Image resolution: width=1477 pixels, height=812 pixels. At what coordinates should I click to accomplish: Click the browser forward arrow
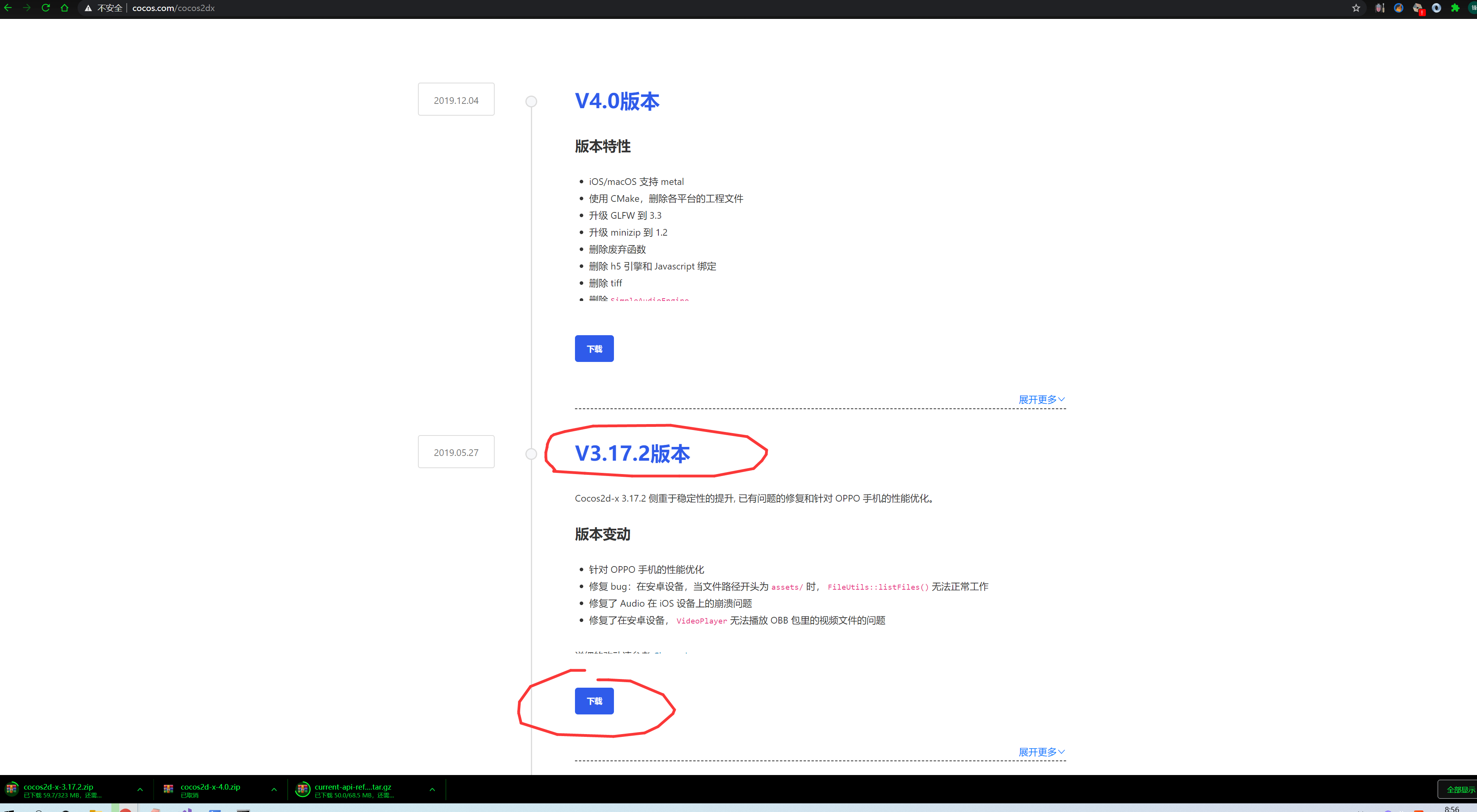point(26,8)
